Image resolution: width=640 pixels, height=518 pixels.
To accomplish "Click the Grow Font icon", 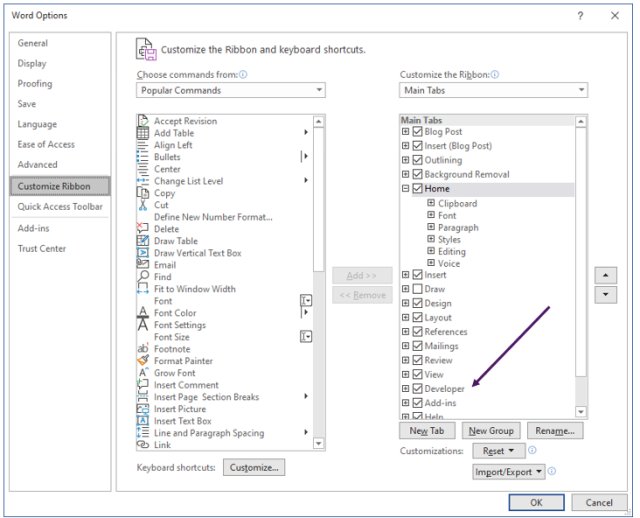I will point(143,373).
